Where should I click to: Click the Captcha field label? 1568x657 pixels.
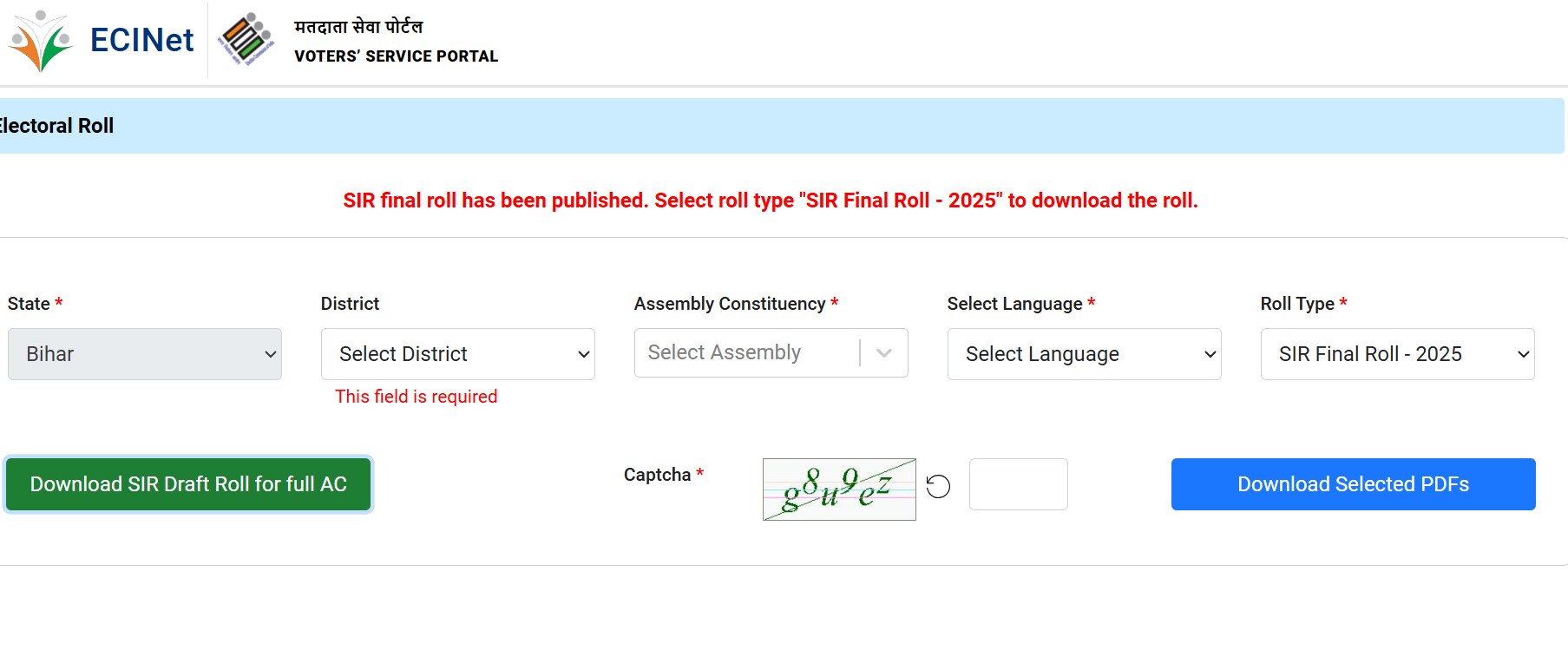click(657, 475)
